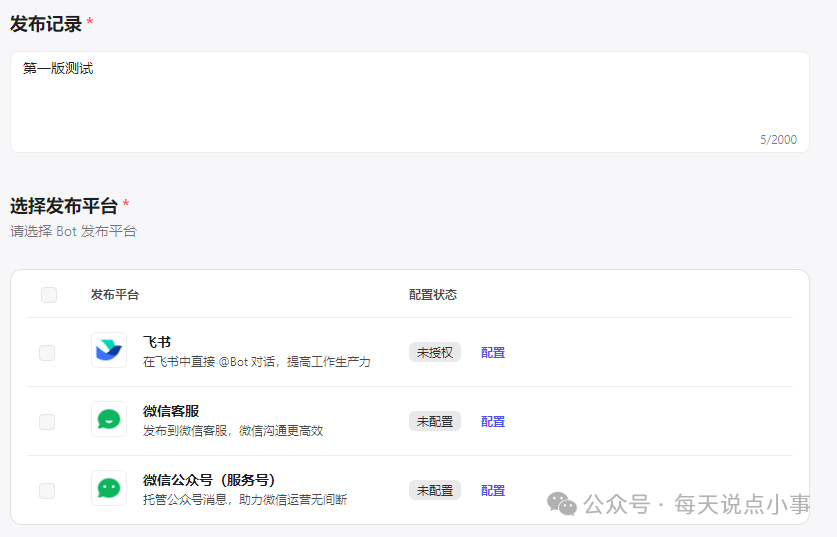Tick the checkbox for 微信客服
The image size is (837, 537).
(47, 422)
